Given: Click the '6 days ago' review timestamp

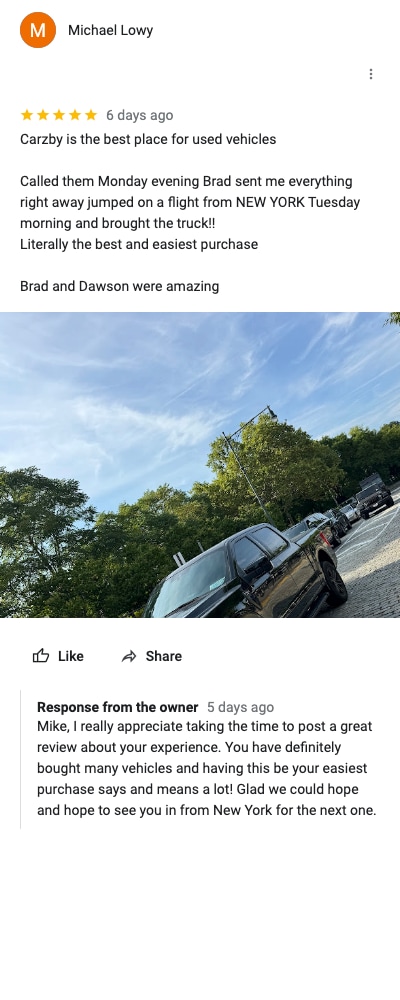Looking at the screenshot, I should [139, 115].
